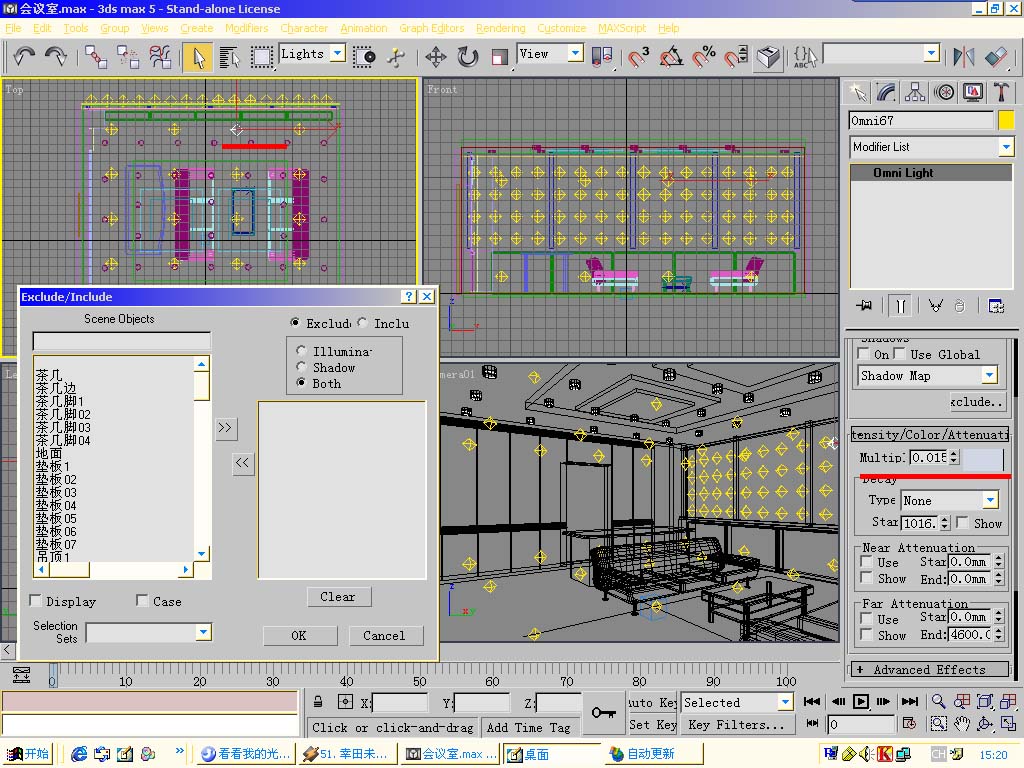This screenshot has height=768, width=1024.
Task: Open the Rendering menu
Action: (500, 28)
